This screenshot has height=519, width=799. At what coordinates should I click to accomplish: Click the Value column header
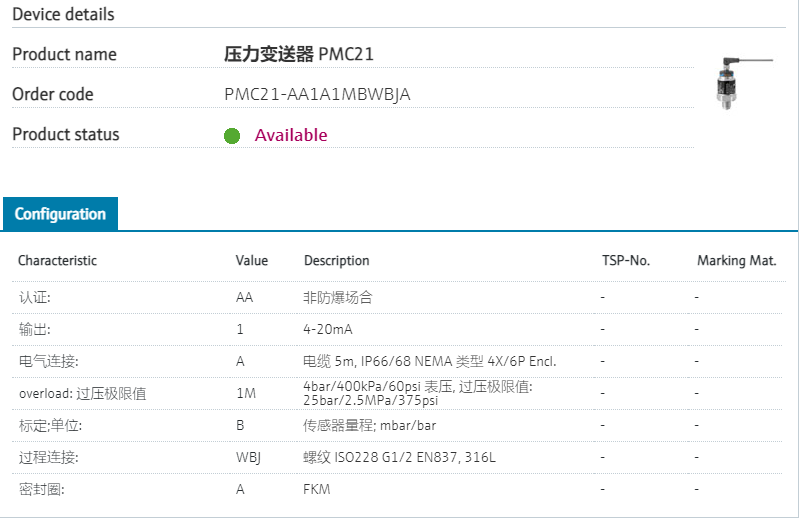252,261
